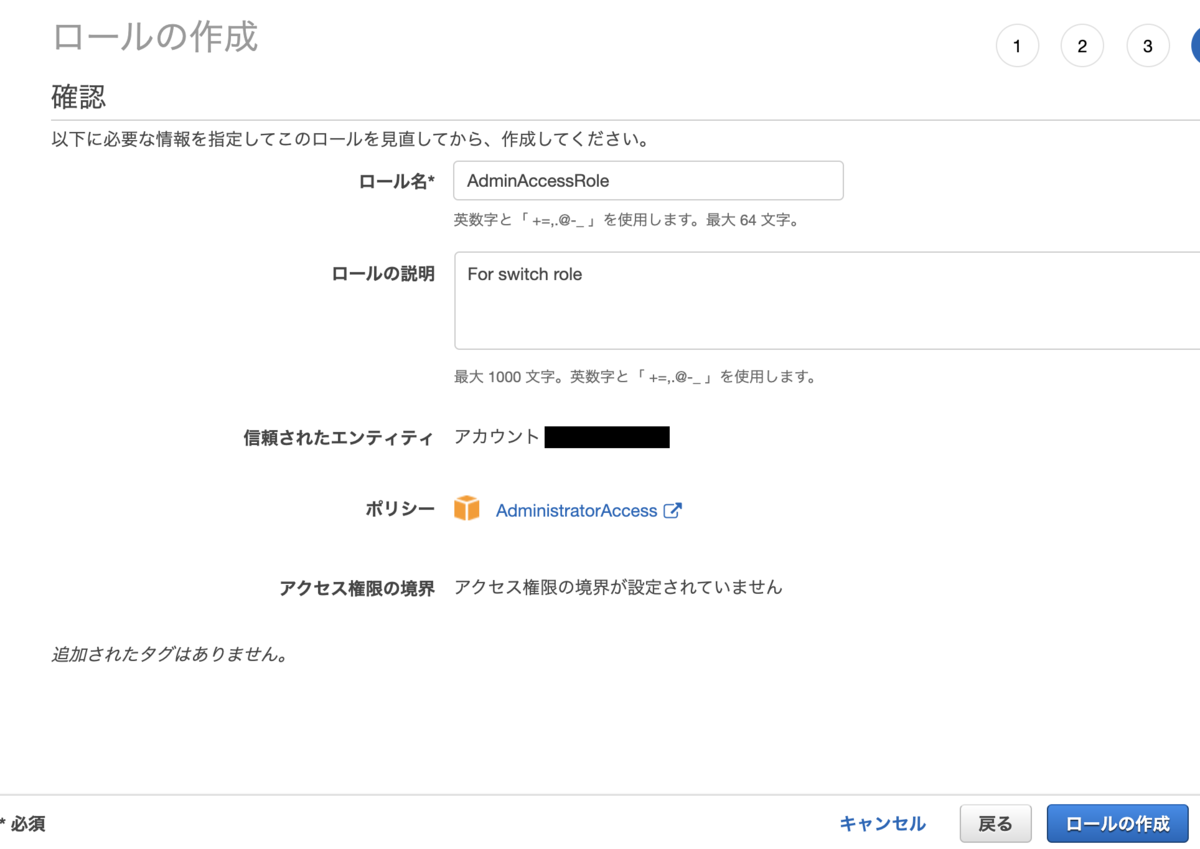Screen dimensions: 1200x849
Task: Click the filled final step circle
Action: 1196,45
